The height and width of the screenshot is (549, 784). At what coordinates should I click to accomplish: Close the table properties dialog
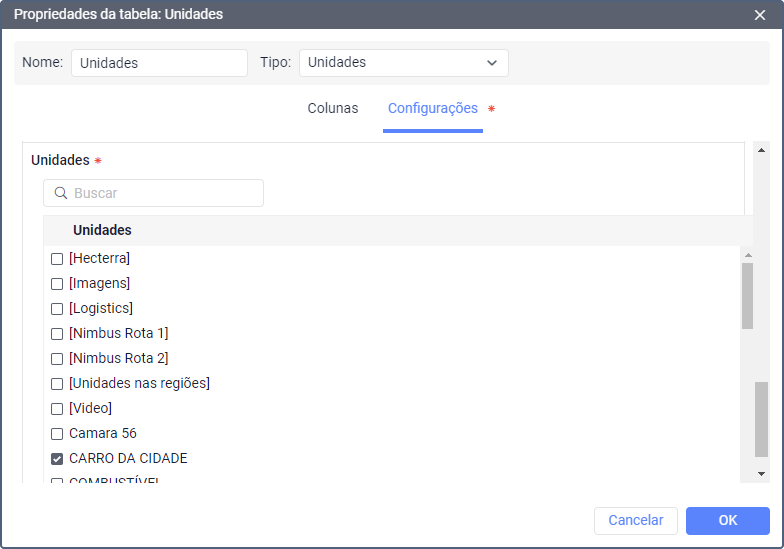pos(760,15)
